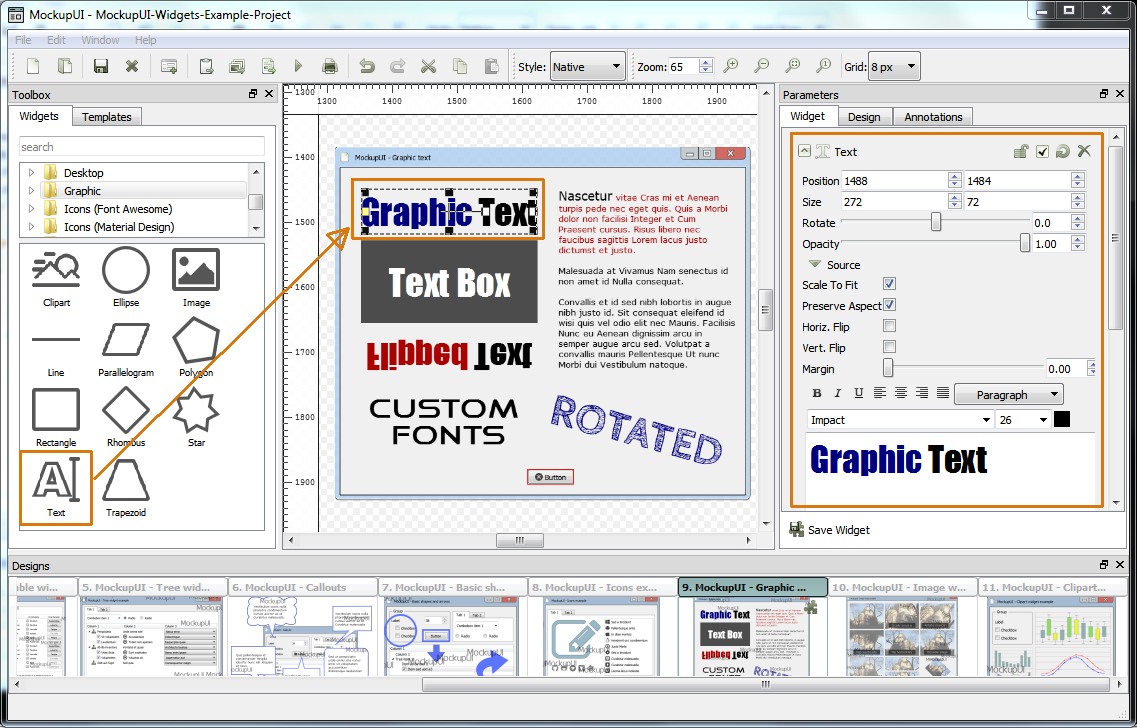Open the Window menu
1137x728 pixels.
pyautogui.click(x=100, y=40)
